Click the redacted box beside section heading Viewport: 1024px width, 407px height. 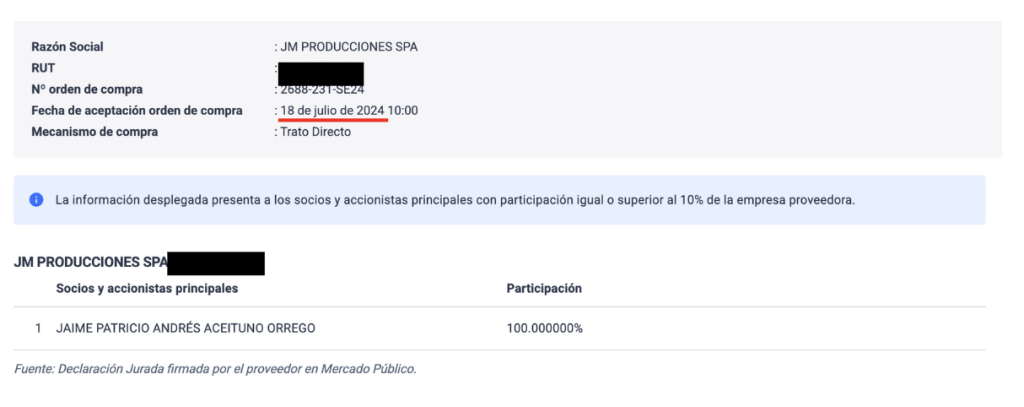[216, 263]
